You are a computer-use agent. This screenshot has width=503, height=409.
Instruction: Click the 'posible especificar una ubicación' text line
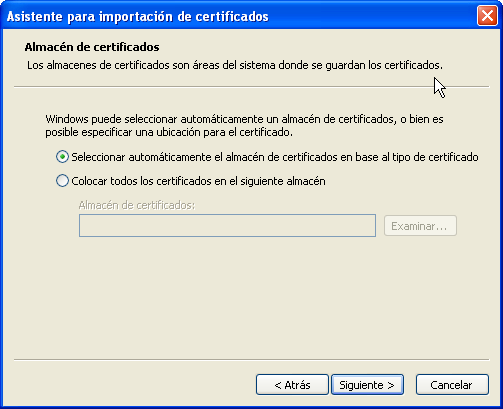coord(169,132)
